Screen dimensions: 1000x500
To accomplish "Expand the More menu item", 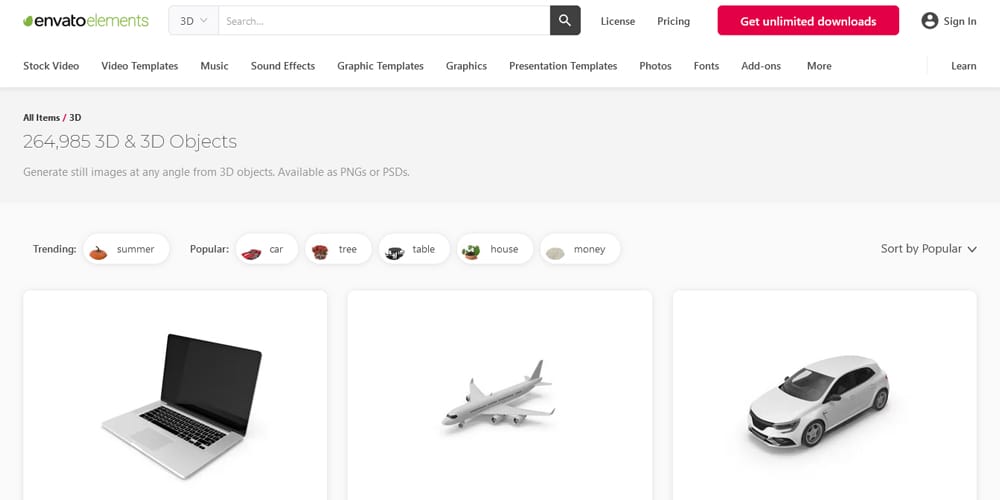I will [x=819, y=66].
